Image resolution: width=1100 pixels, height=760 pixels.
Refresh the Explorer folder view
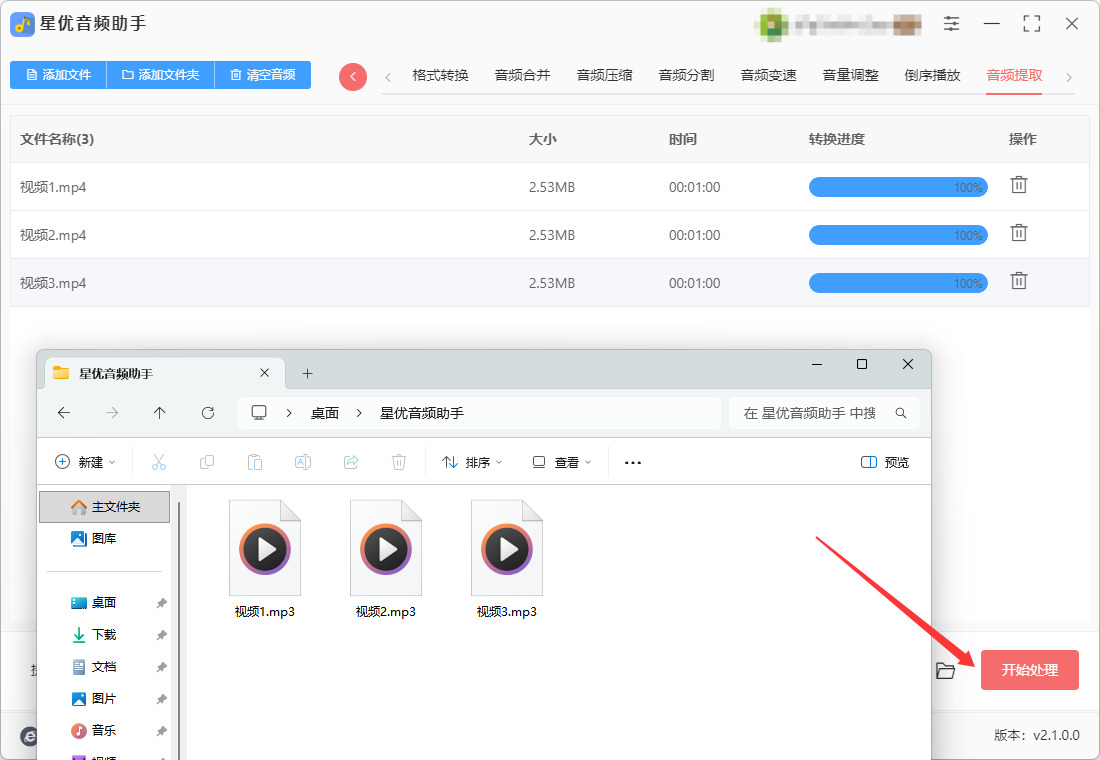click(x=208, y=413)
